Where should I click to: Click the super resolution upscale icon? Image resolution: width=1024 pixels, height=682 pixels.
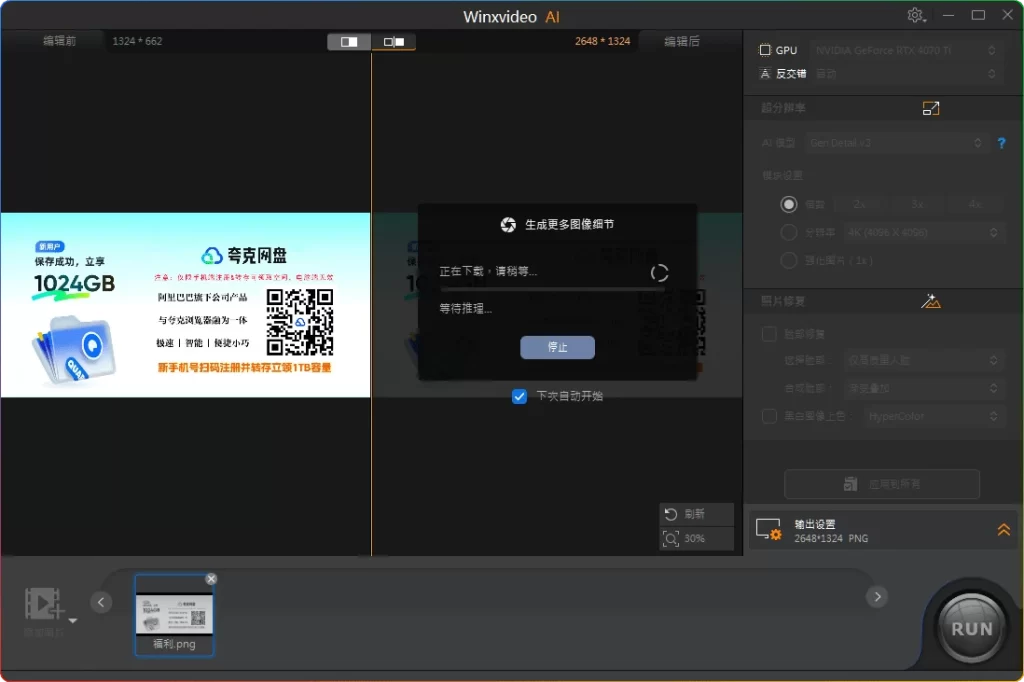931,108
